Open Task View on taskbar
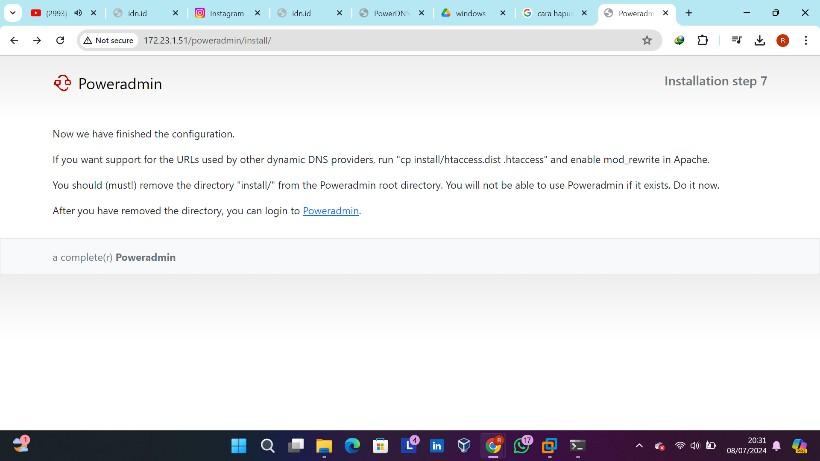This screenshot has width=820, height=461. tap(296, 446)
